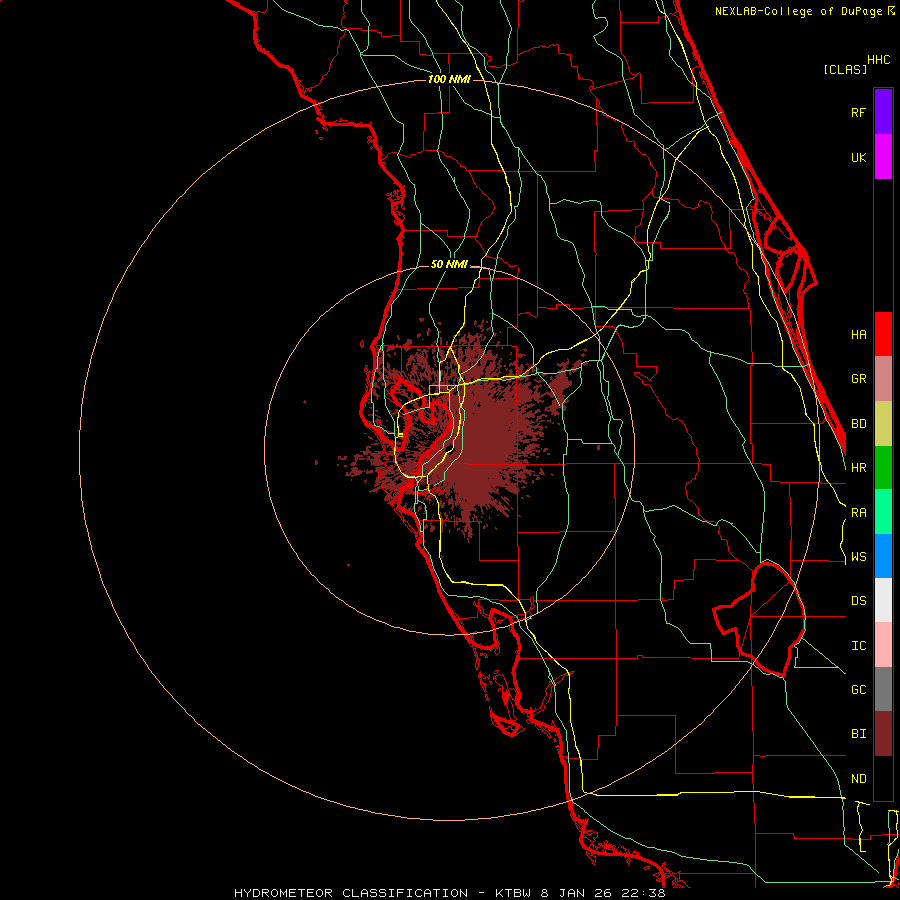Click the BD yellow legend swatch
Viewport: 900px width, 900px height.
(883, 424)
